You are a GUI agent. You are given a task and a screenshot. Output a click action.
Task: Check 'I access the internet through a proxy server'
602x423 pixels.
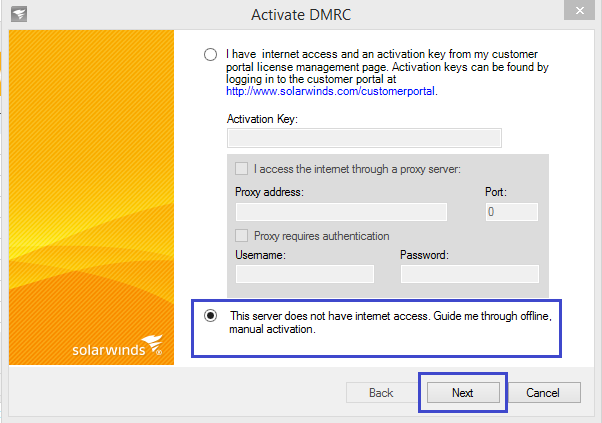(241, 169)
